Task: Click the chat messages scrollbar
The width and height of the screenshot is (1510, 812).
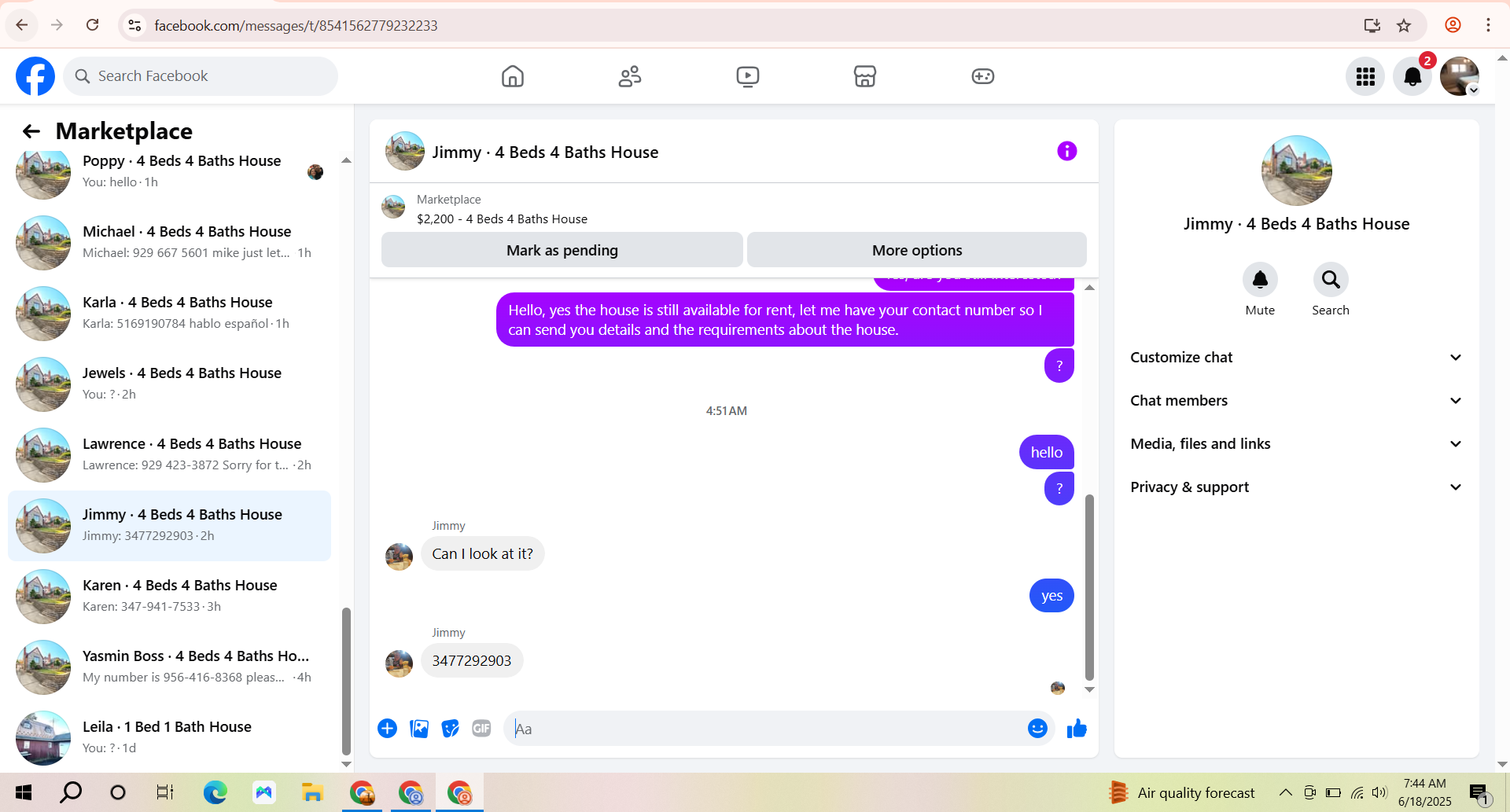Action: [1089, 586]
